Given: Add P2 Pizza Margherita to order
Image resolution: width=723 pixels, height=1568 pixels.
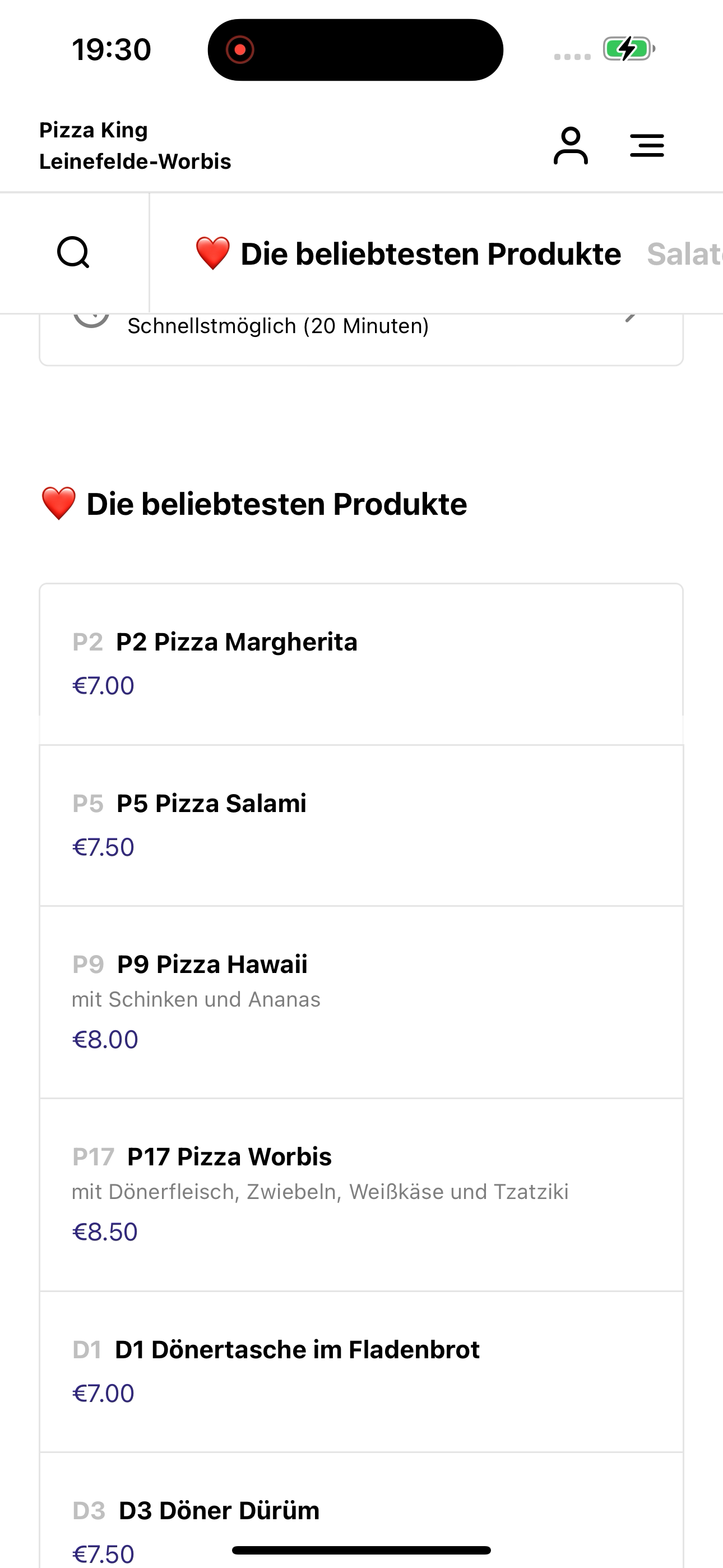Looking at the screenshot, I should tap(361, 663).
